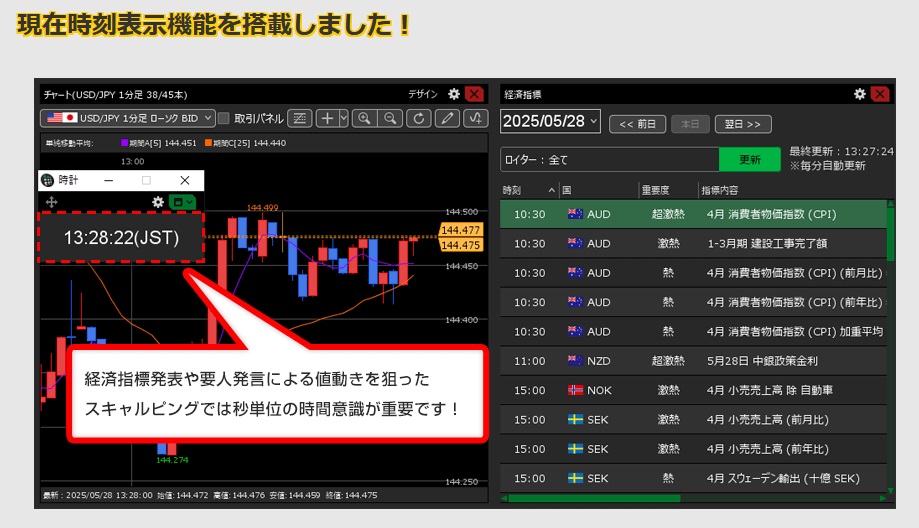Click the add indicator icon in chart toolbar
This screenshot has height=528, width=919.
(x=476, y=118)
